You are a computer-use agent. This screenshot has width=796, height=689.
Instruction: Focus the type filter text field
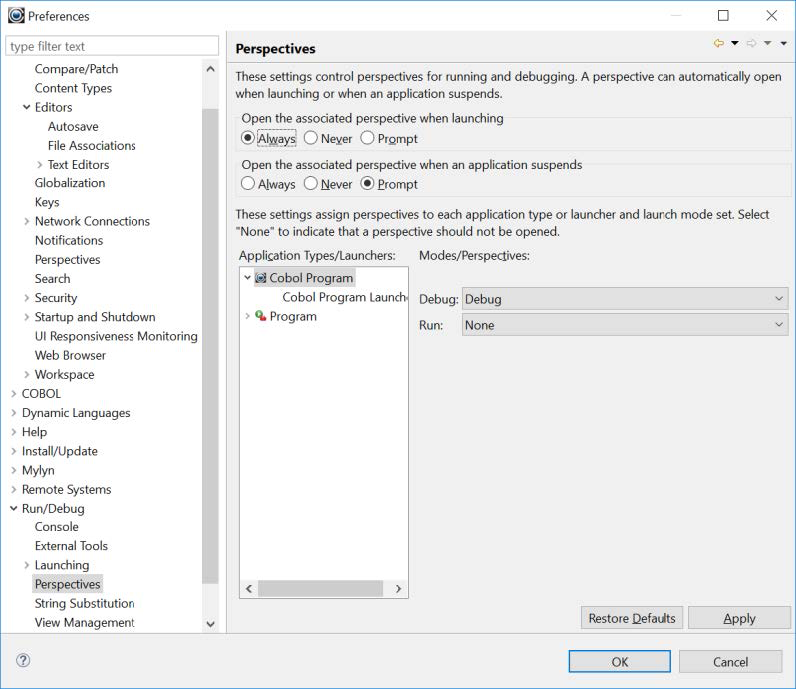click(112, 46)
